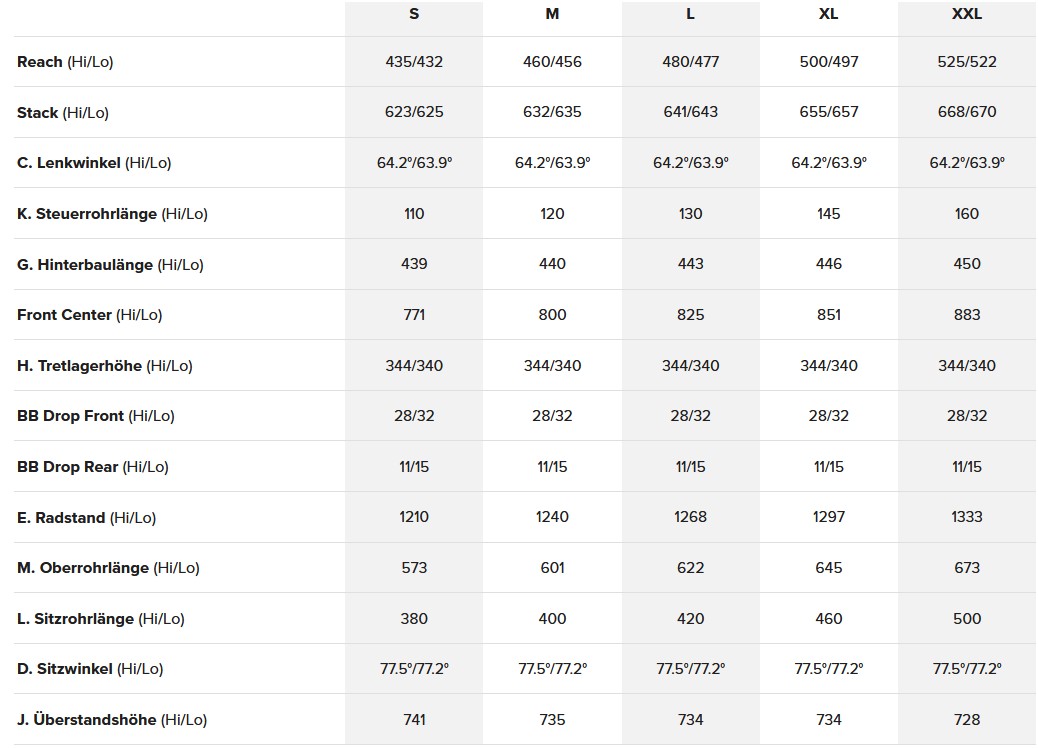Select the 1333 wheelbase value for XXL
This screenshot has height=748, width=1038.
coord(967,517)
